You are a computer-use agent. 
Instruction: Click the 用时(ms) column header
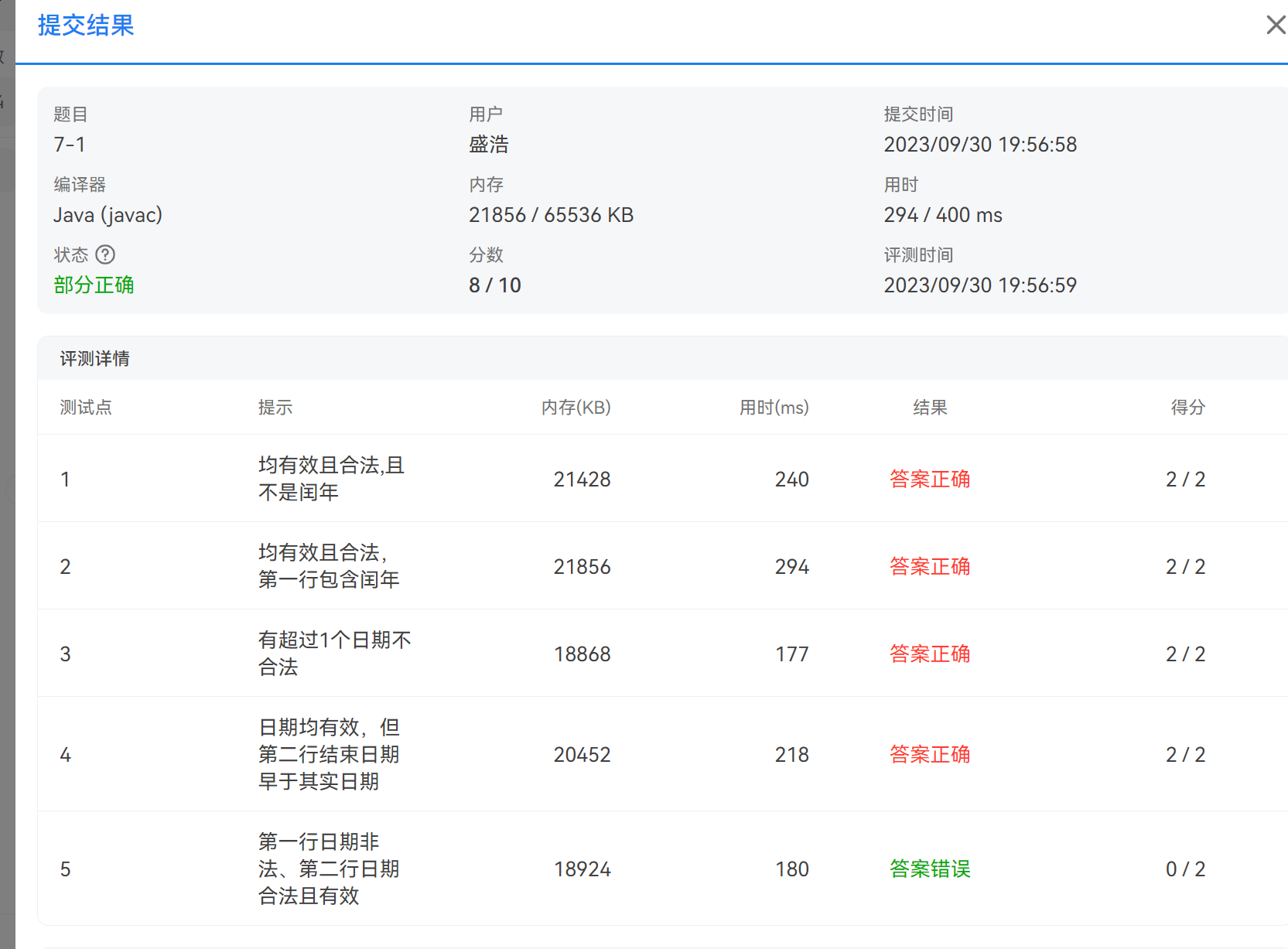coord(774,408)
